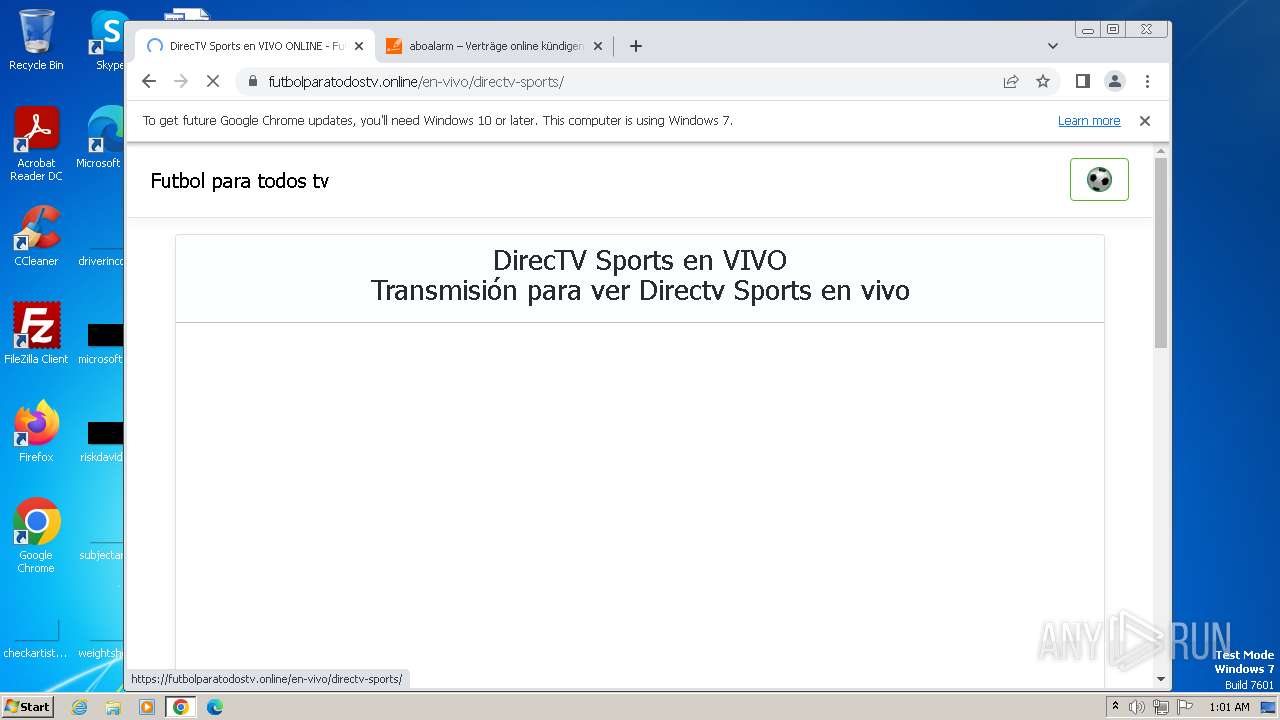
Task: Open Acrobat Reader DC desktop shortcut
Action: tap(36, 144)
